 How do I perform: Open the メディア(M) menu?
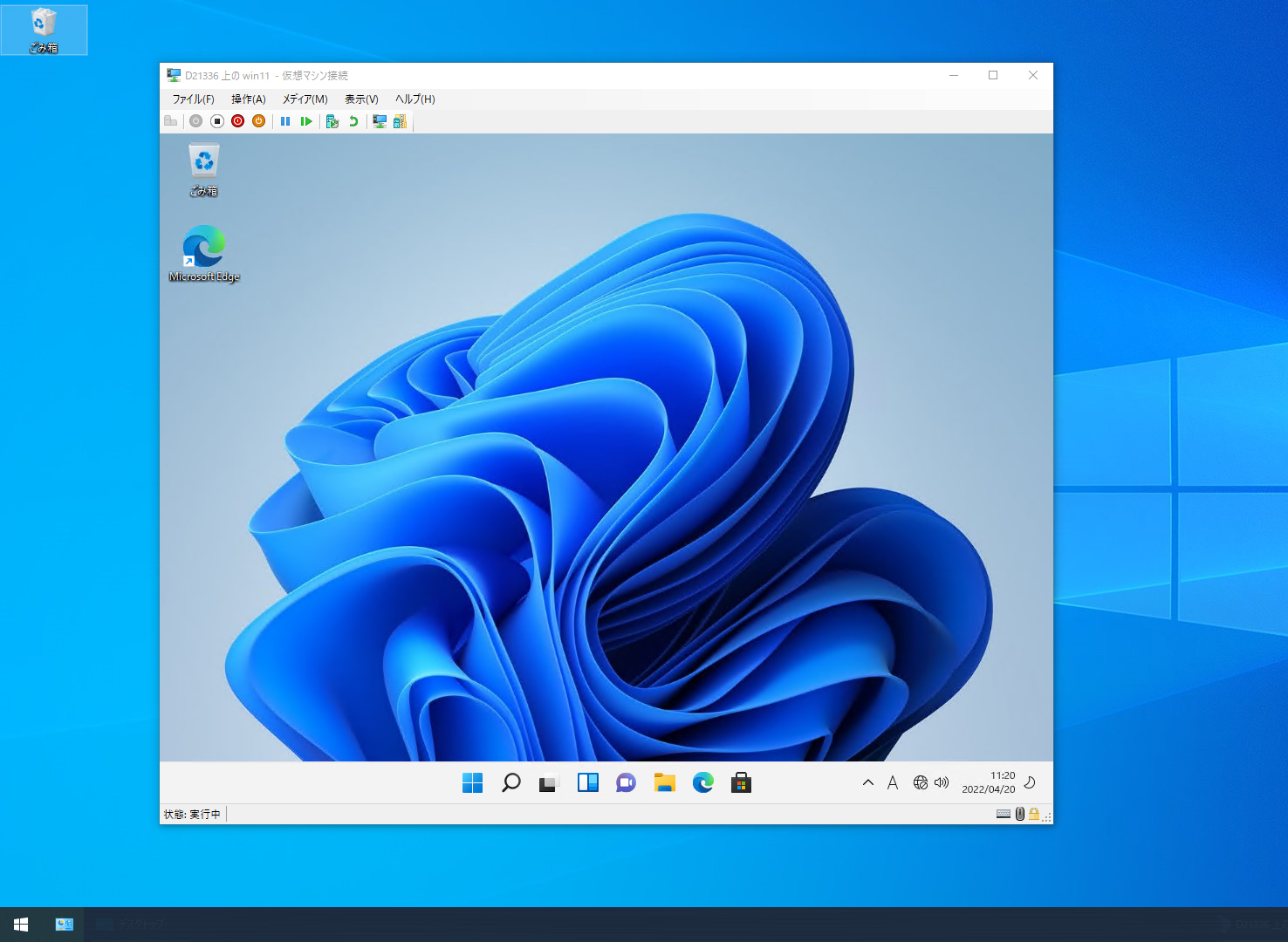tap(305, 99)
